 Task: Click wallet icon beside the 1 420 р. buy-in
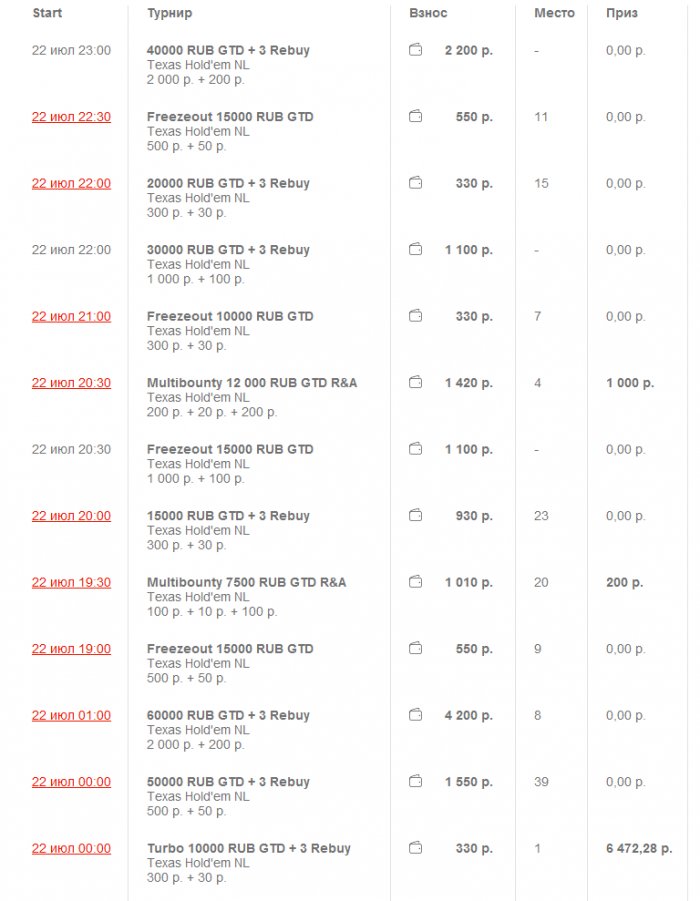416,383
